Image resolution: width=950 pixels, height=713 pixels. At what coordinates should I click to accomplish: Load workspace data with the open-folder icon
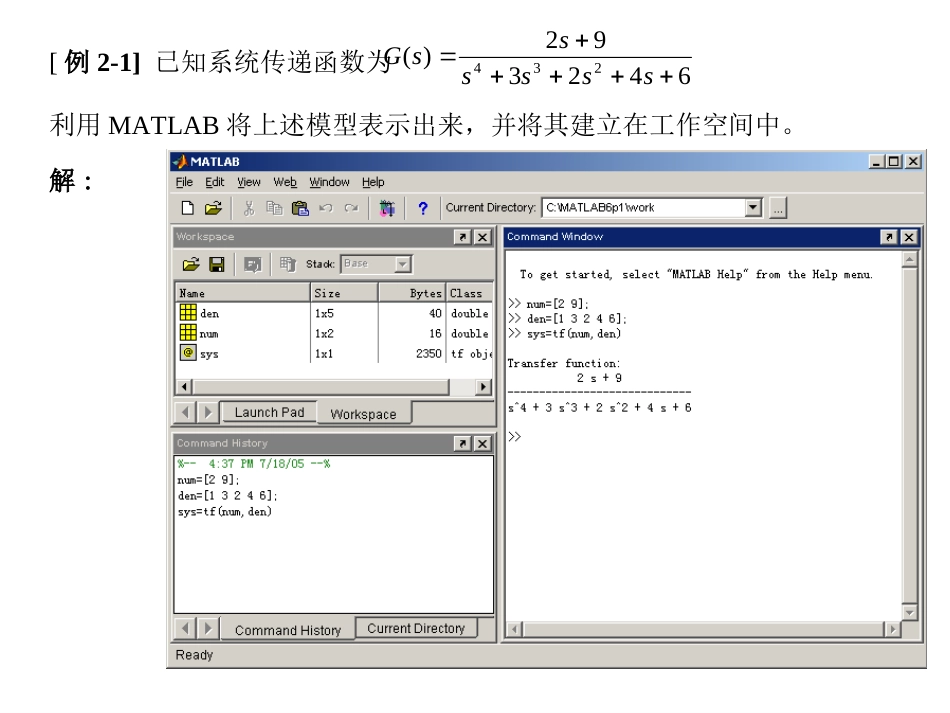(x=191, y=264)
